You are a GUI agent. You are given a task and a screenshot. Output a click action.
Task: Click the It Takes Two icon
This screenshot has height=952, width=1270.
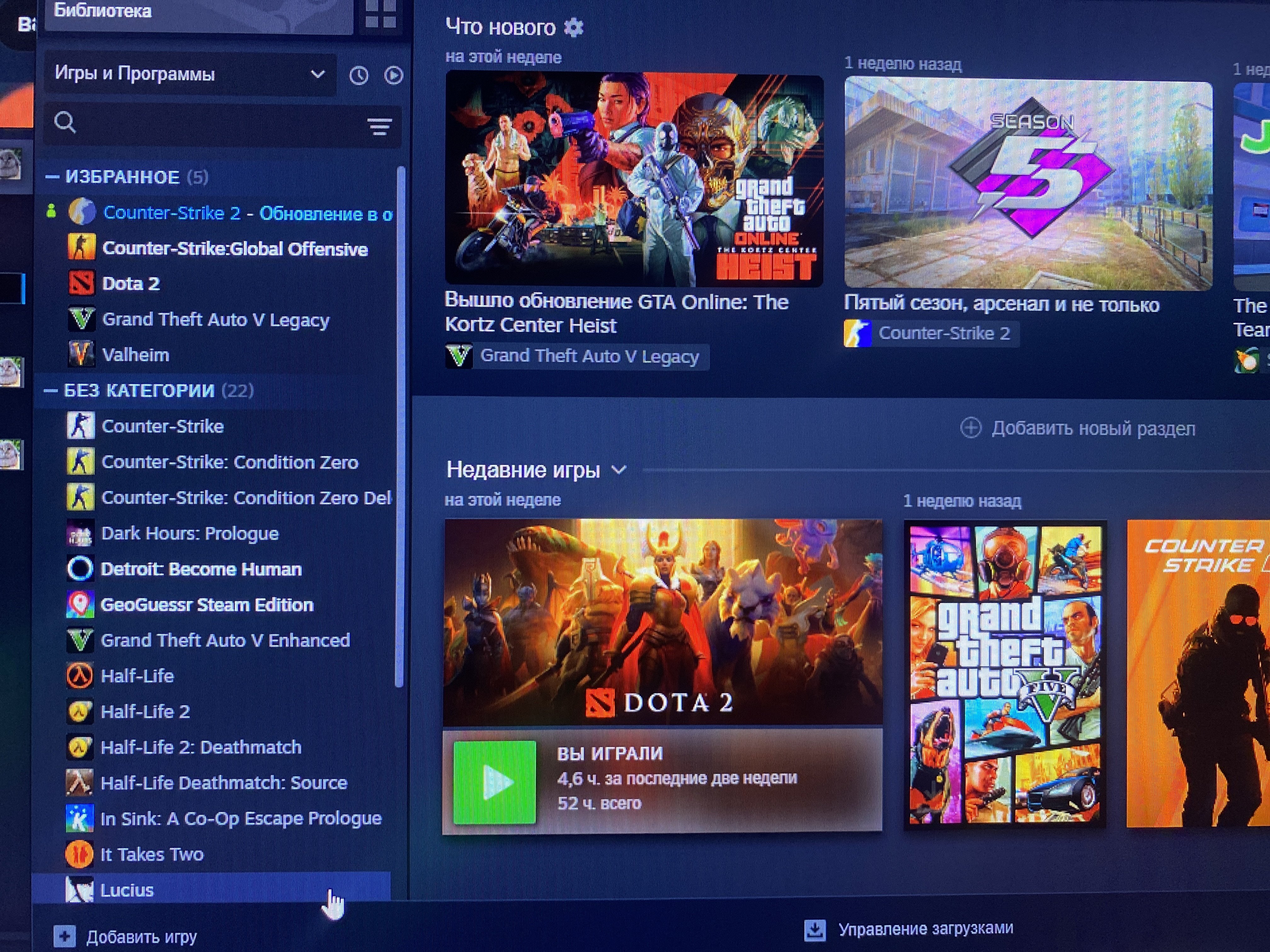coord(79,854)
